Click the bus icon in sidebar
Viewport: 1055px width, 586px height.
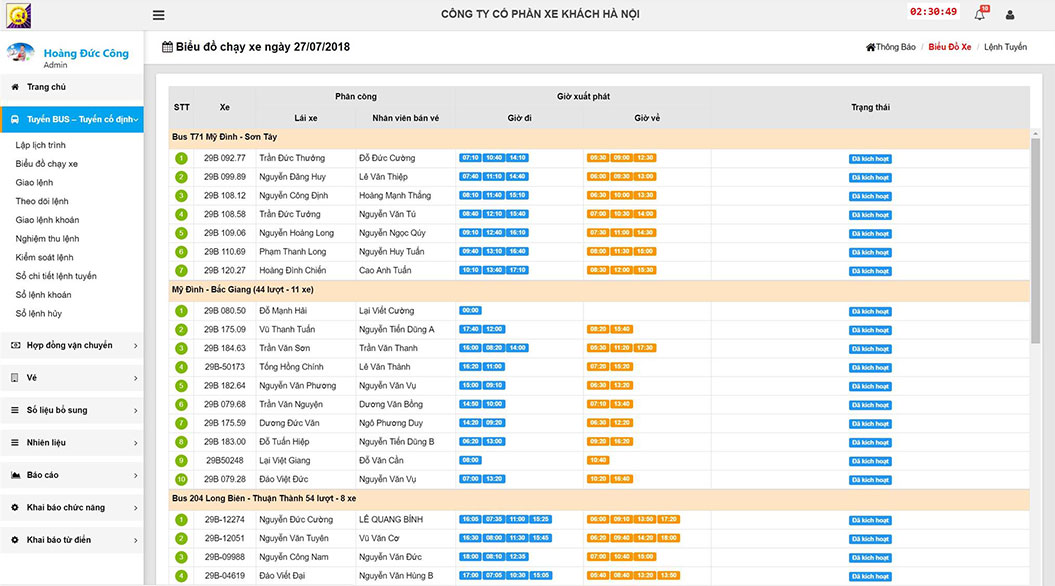[15, 119]
